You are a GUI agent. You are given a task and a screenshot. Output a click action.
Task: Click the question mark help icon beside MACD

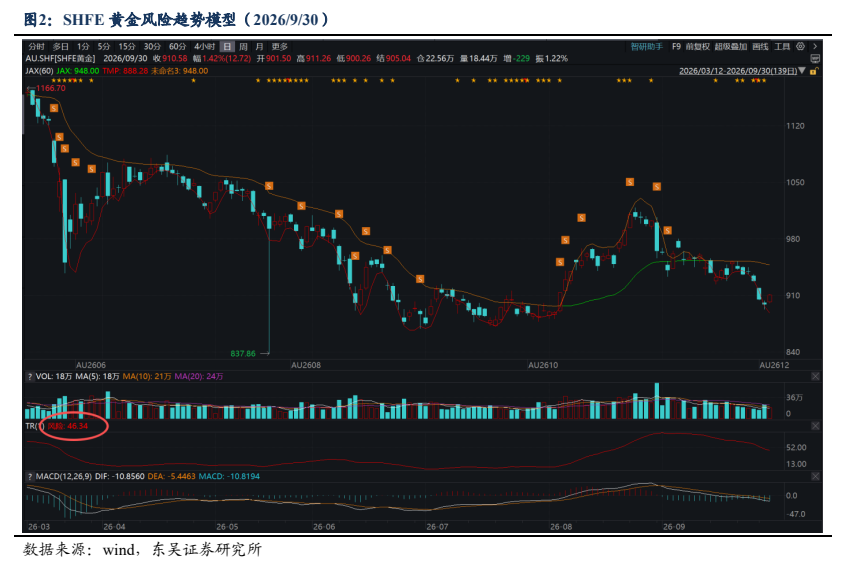[x=30, y=476]
